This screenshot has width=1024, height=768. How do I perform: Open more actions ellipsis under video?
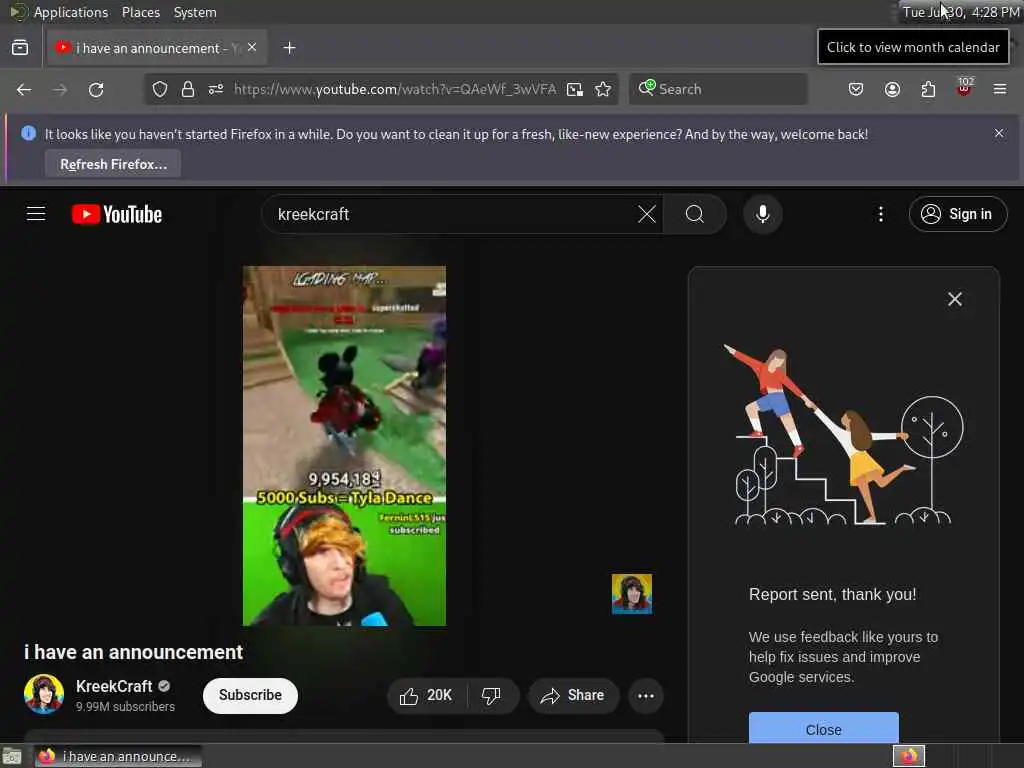tap(646, 696)
